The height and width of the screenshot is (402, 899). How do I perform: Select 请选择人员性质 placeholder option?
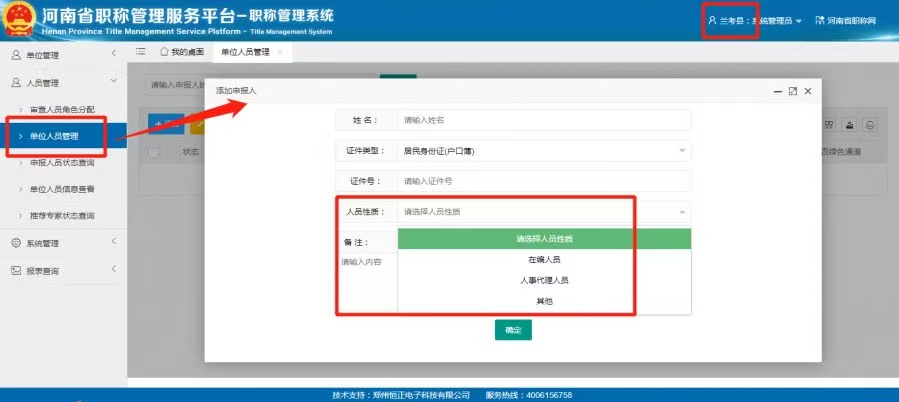[544, 239]
